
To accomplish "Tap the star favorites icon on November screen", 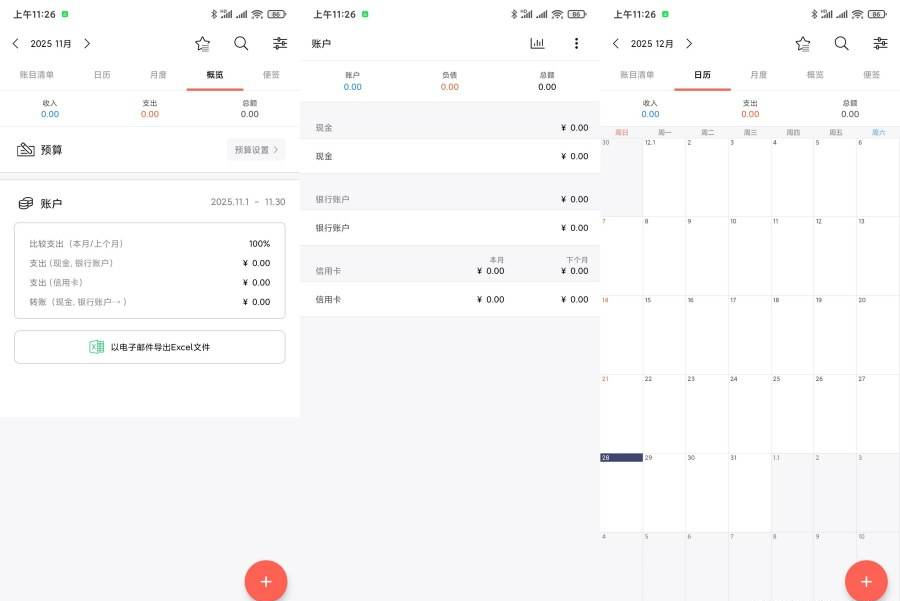I will [x=202, y=44].
